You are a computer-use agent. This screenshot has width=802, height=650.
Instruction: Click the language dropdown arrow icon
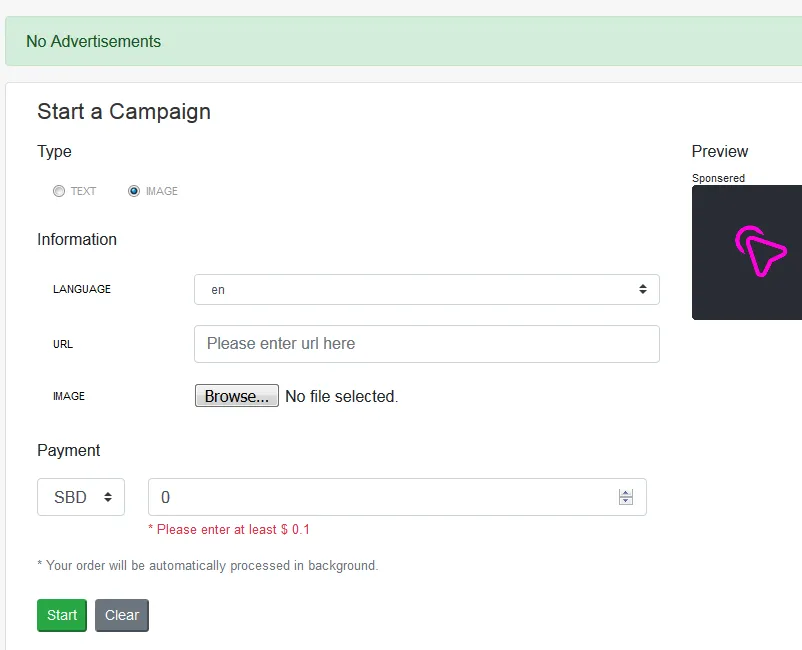click(x=642, y=289)
